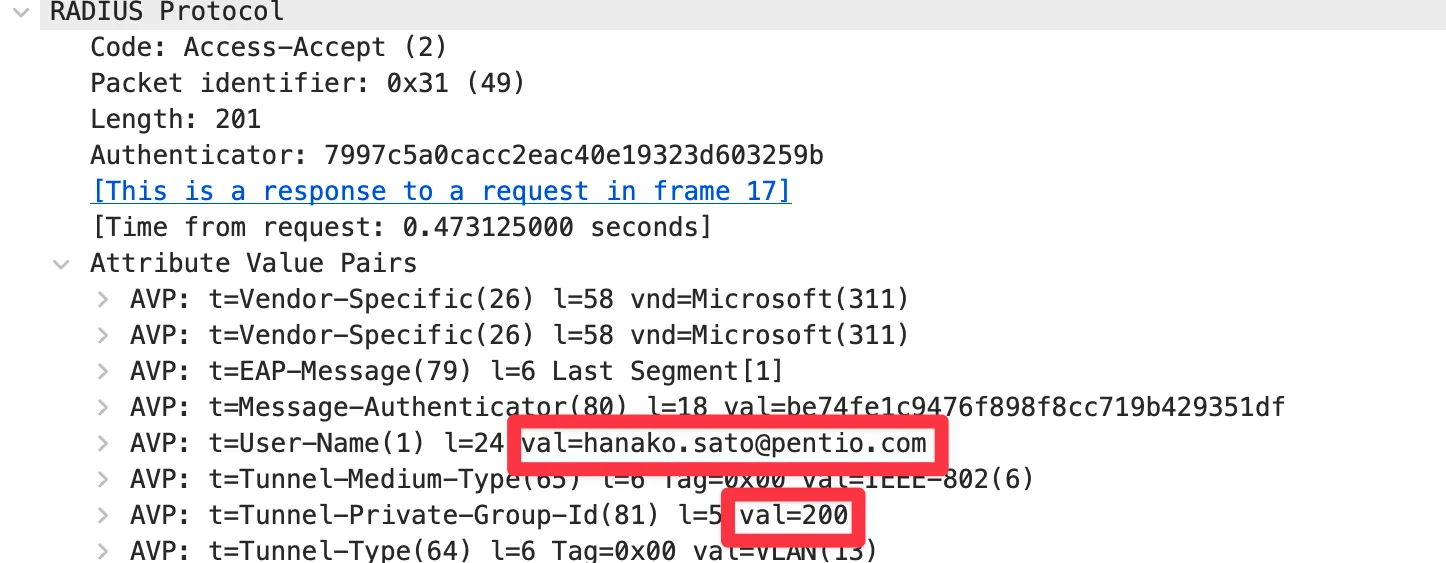Open the response-to-request frame 17 link
This screenshot has height=563, width=1446.
[441, 191]
